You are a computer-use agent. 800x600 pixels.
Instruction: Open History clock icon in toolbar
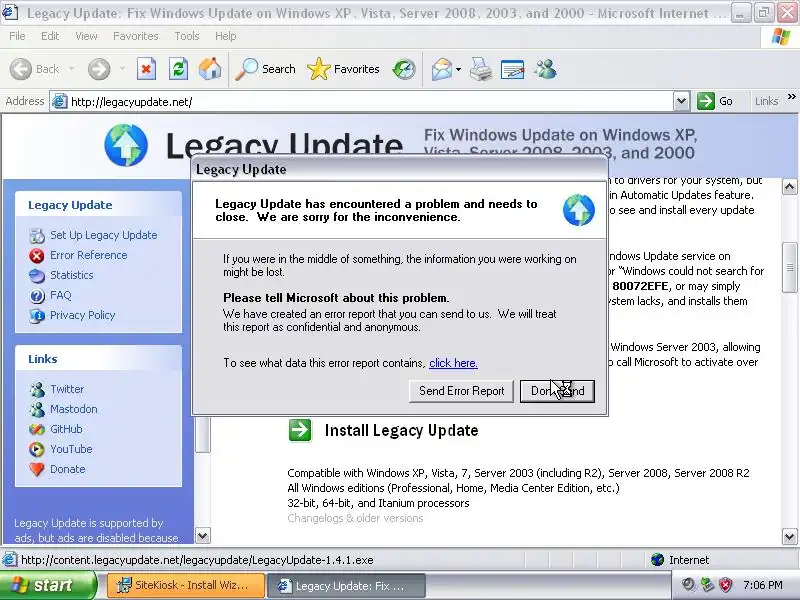[404, 69]
